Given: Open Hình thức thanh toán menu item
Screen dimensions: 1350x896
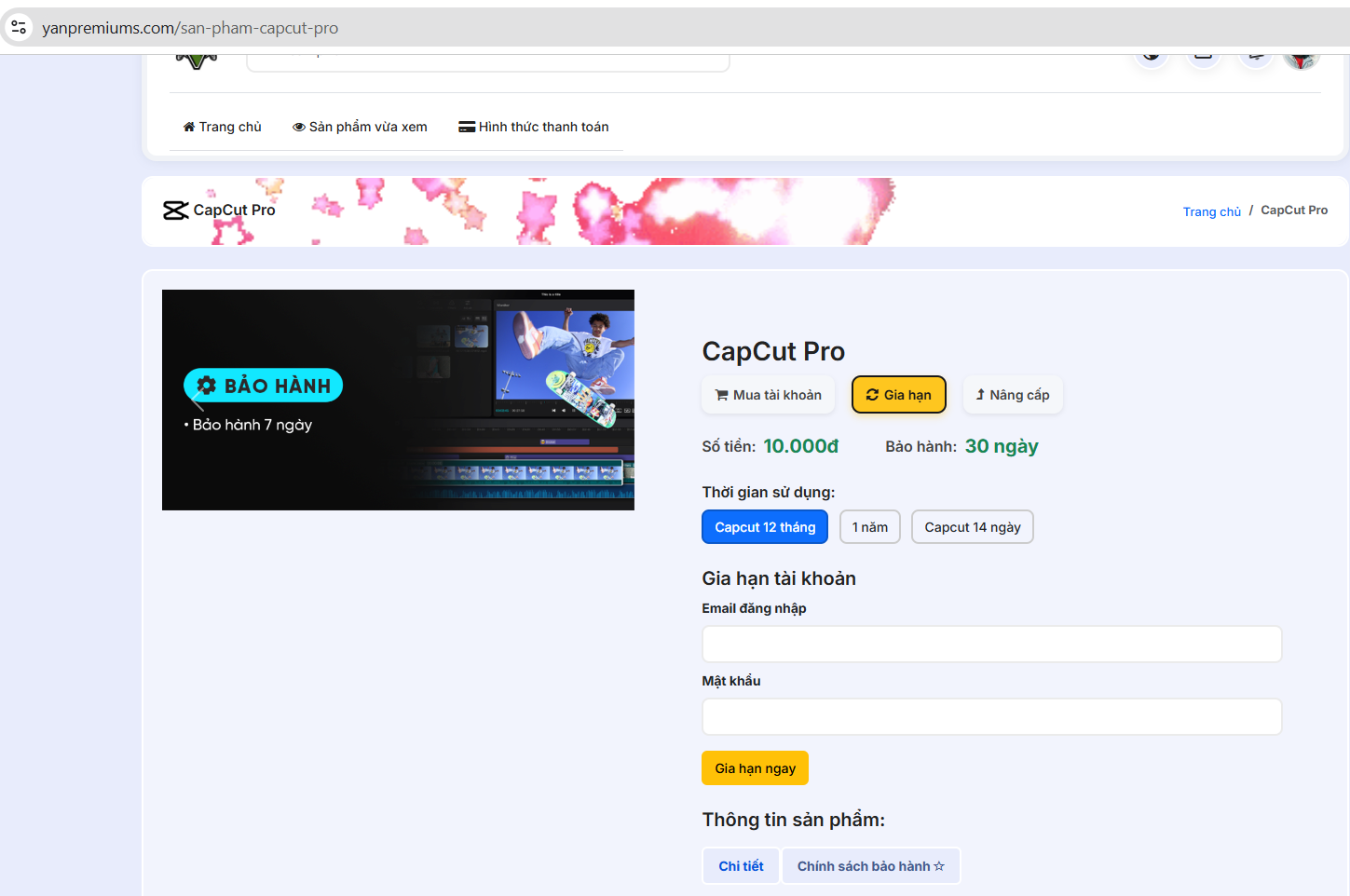Looking at the screenshot, I should 533,127.
